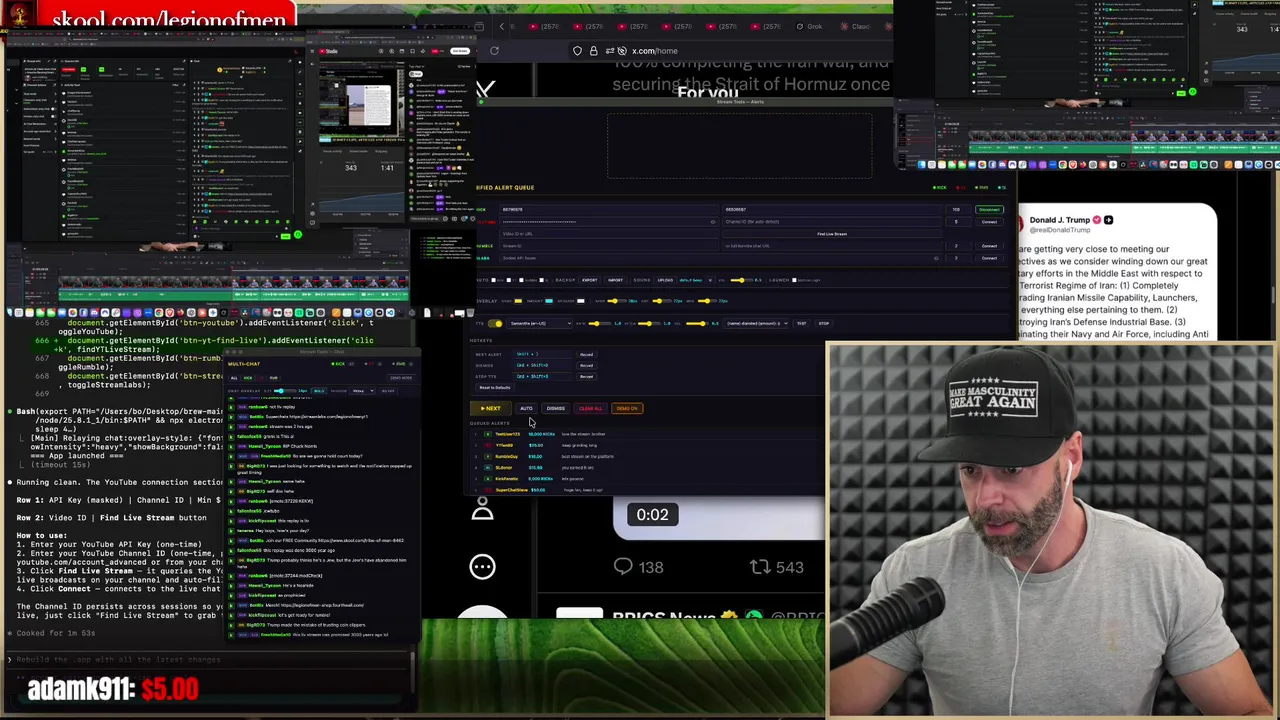Reload the x.com page

tap(494, 50)
